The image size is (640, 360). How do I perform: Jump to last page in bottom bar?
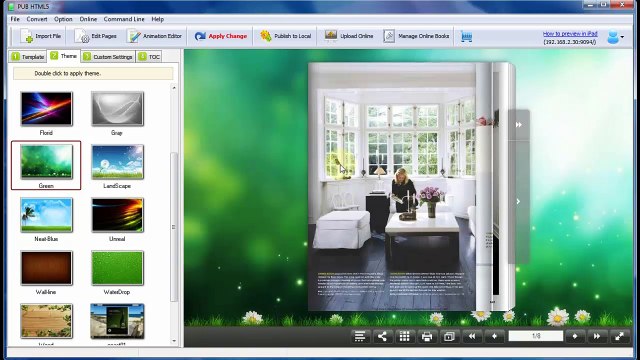(x=597, y=336)
